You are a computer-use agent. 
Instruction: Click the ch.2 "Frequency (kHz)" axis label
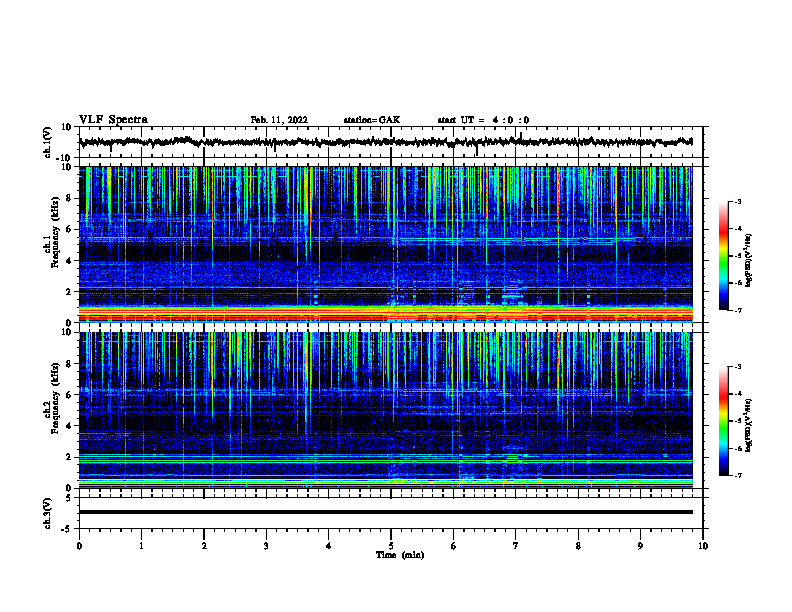[55, 398]
